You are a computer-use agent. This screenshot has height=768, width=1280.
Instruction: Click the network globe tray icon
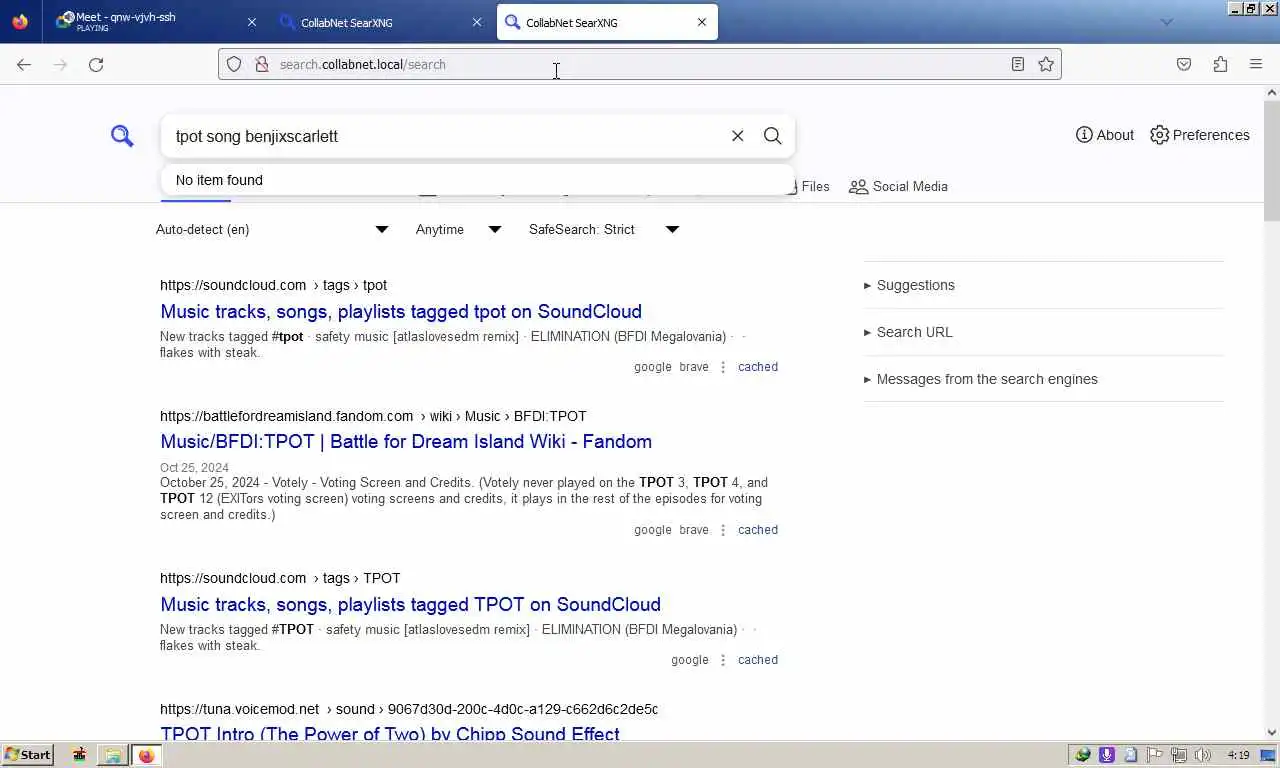tap(1082, 755)
